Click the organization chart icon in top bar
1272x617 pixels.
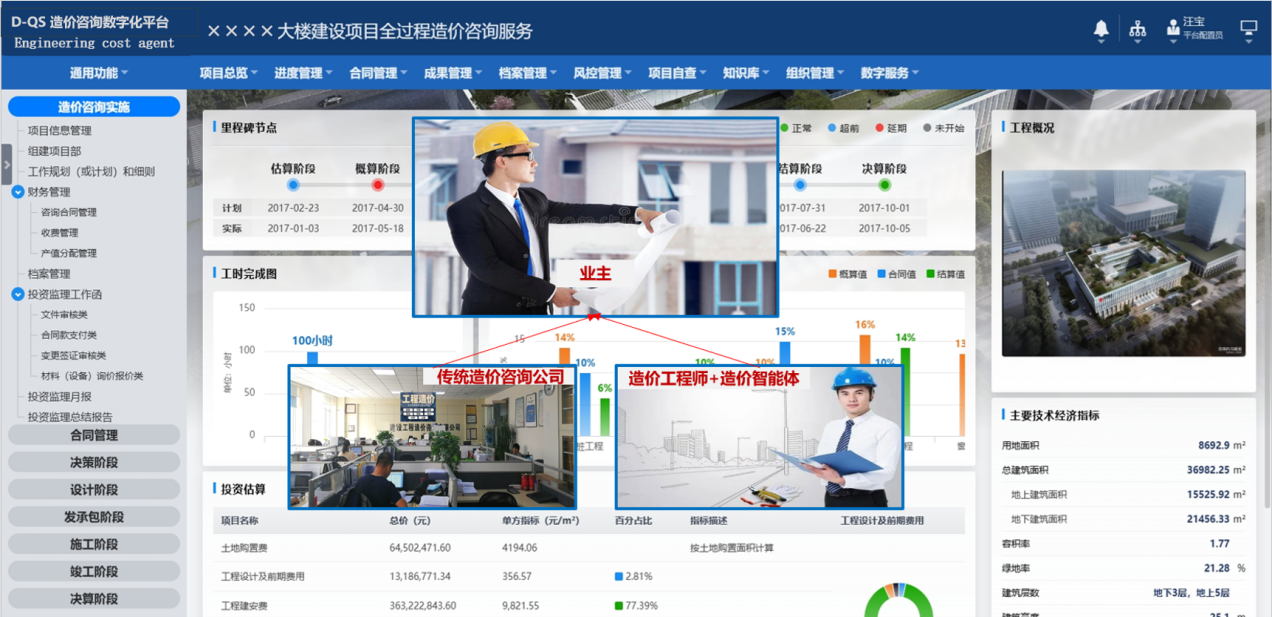point(1137,29)
